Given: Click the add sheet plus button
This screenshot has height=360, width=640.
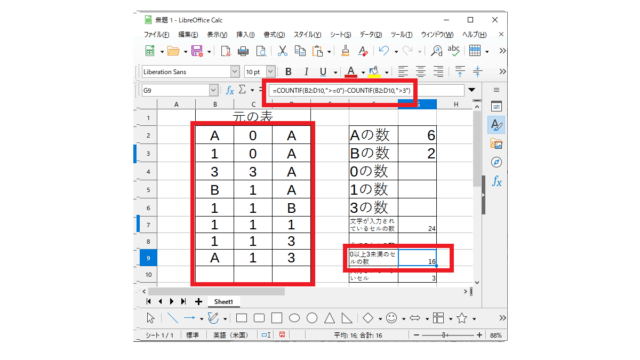Looking at the screenshot, I should pyautogui.click(x=199, y=302).
